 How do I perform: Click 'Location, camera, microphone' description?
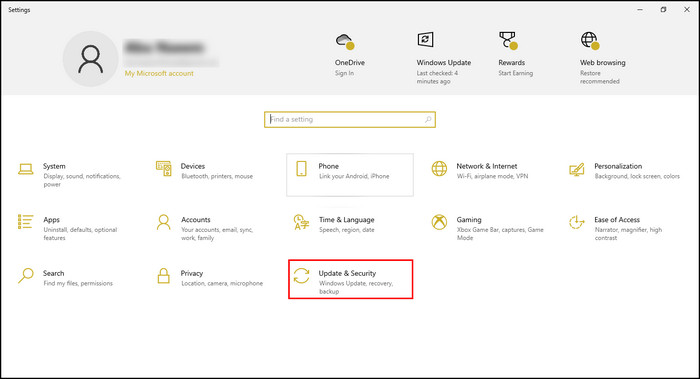[x=222, y=283]
